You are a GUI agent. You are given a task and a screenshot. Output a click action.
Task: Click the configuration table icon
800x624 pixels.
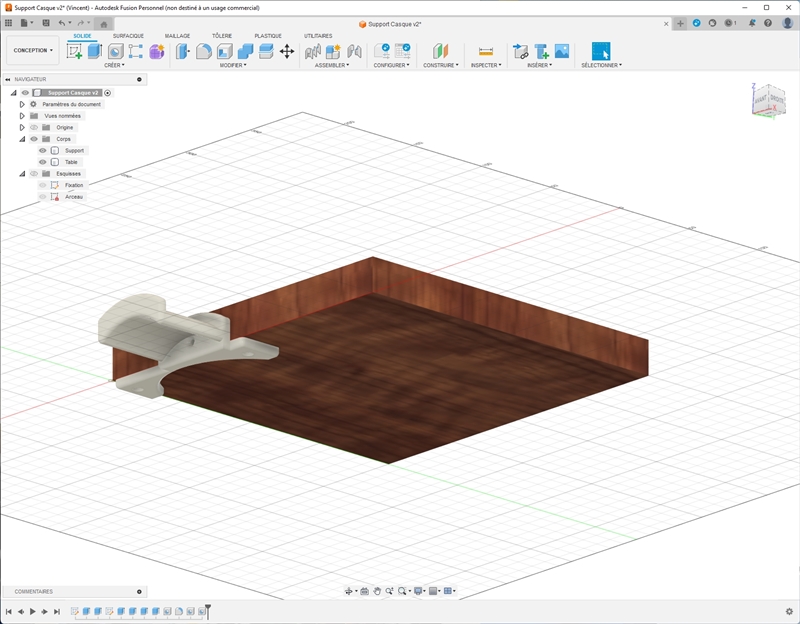point(403,51)
